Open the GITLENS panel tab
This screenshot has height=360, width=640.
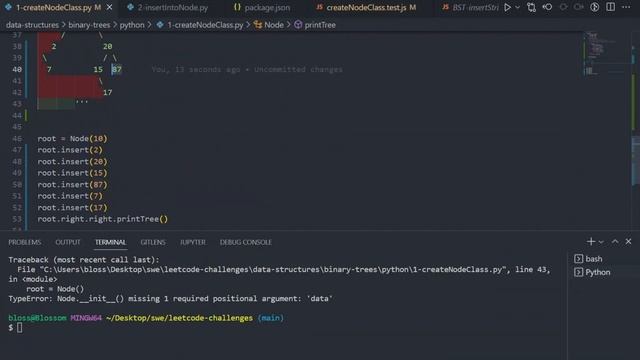point(153,242)
